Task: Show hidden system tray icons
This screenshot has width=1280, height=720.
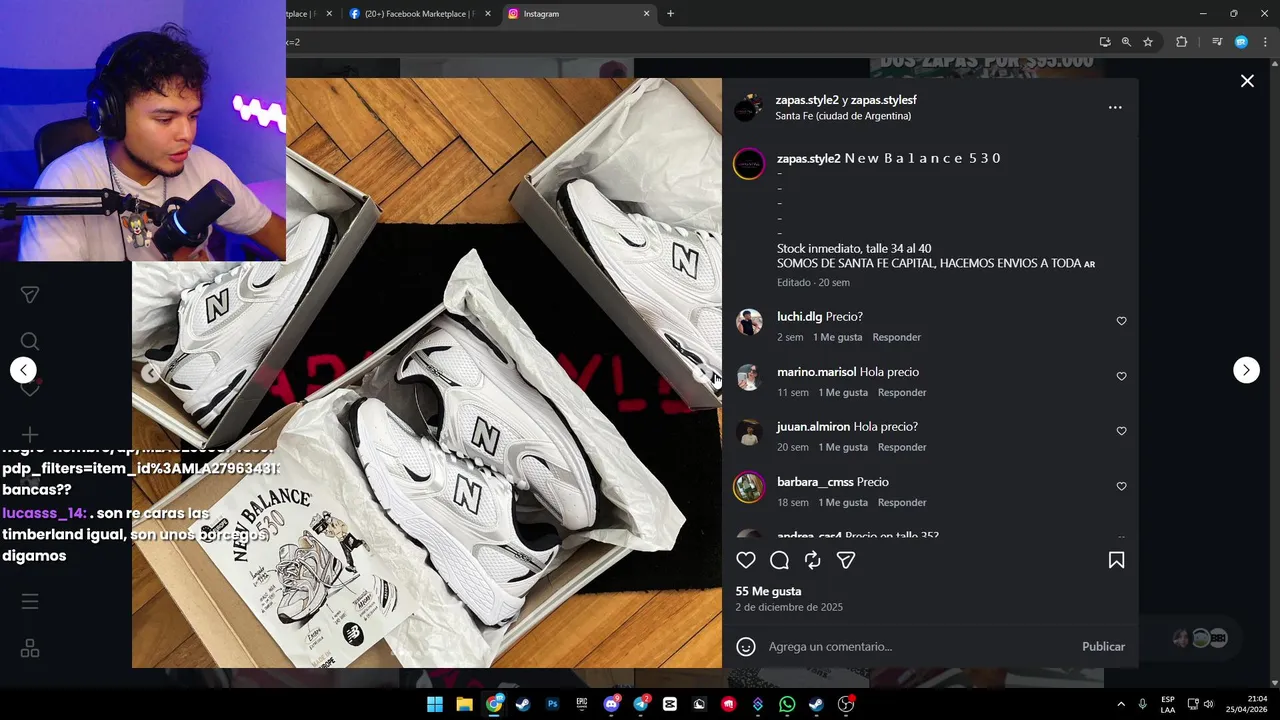Action: (1121, 704)
